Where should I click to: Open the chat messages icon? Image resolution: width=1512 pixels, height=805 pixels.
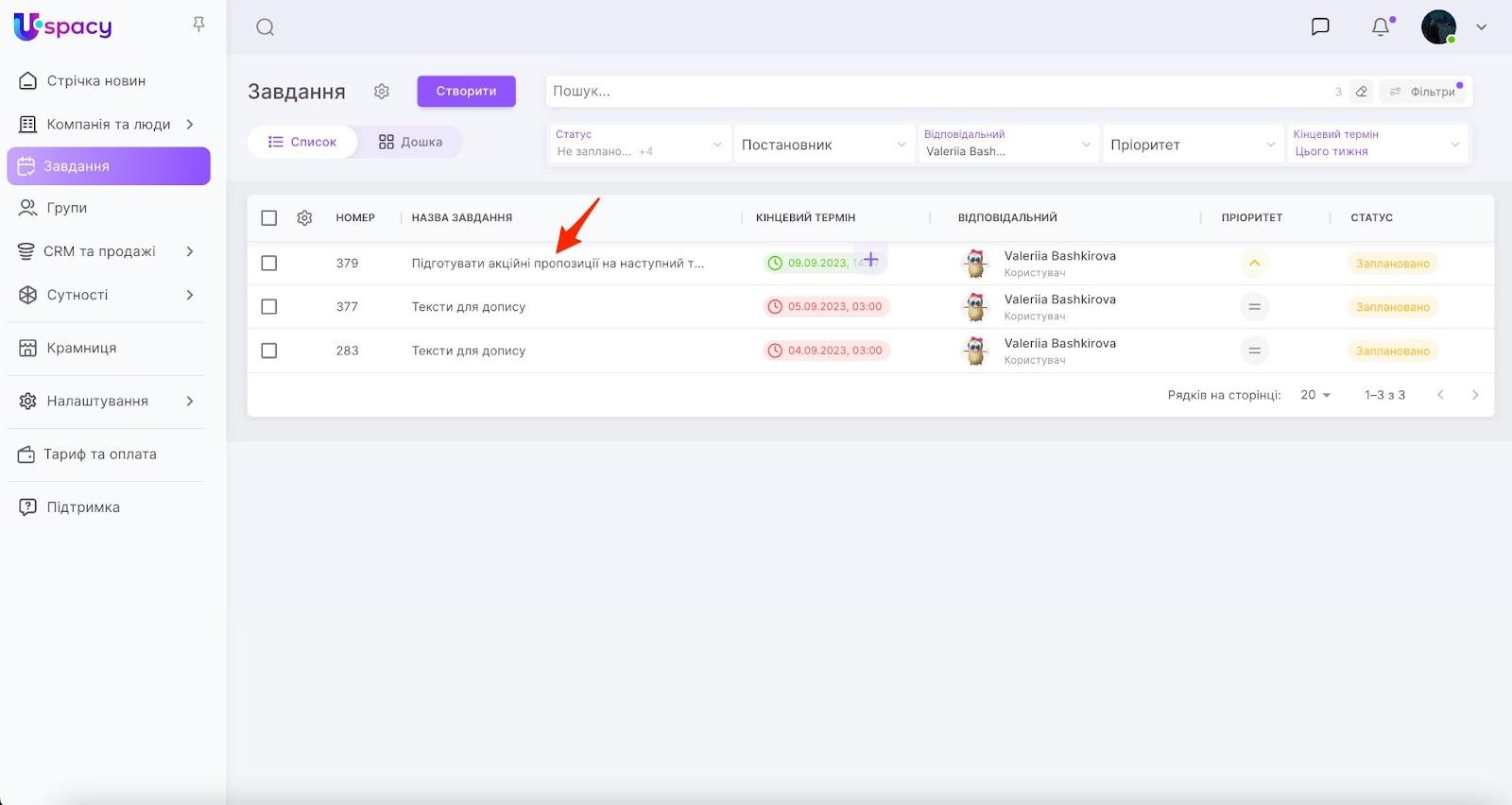coord(1320,26)
